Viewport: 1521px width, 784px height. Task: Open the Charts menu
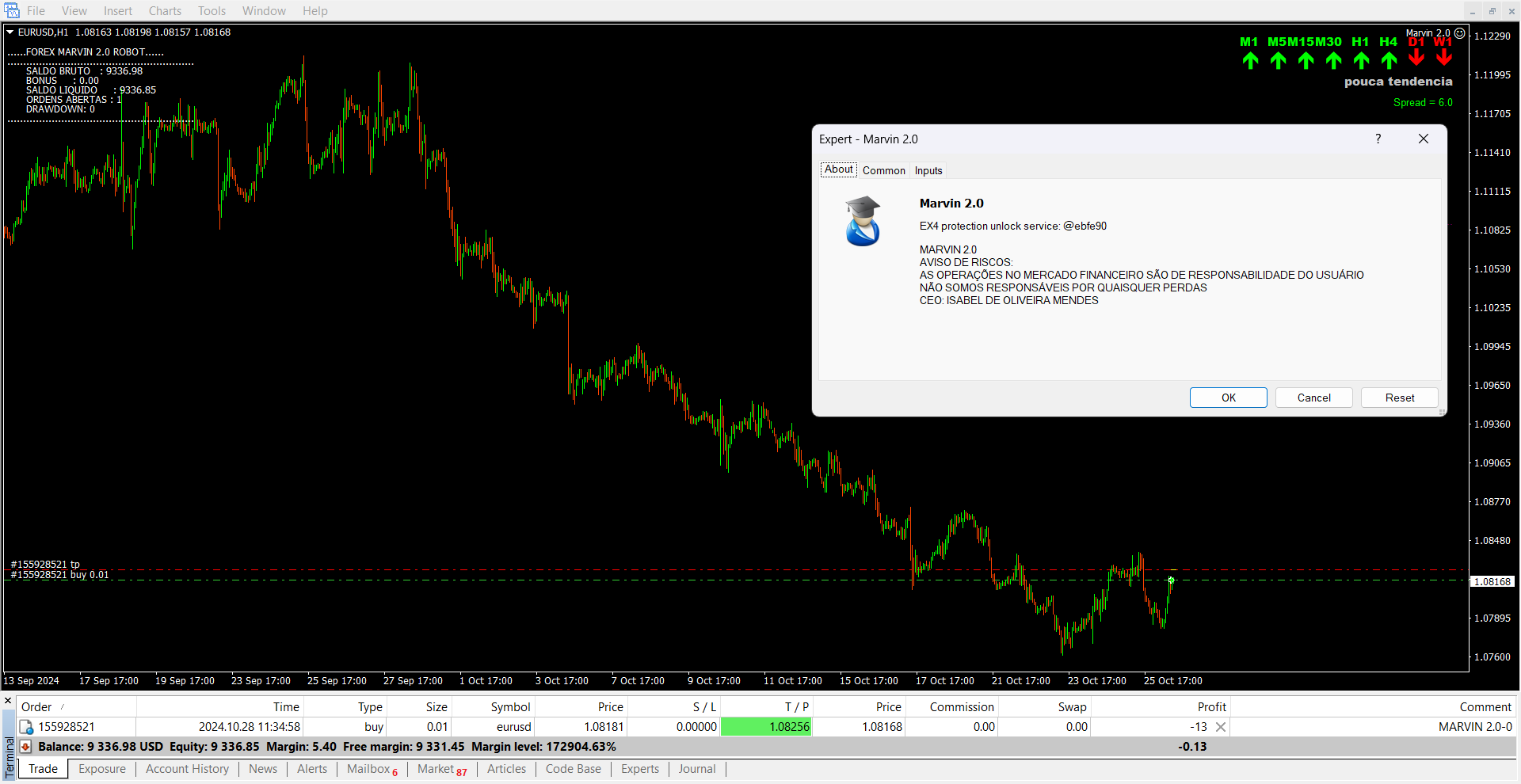[165, 11]
